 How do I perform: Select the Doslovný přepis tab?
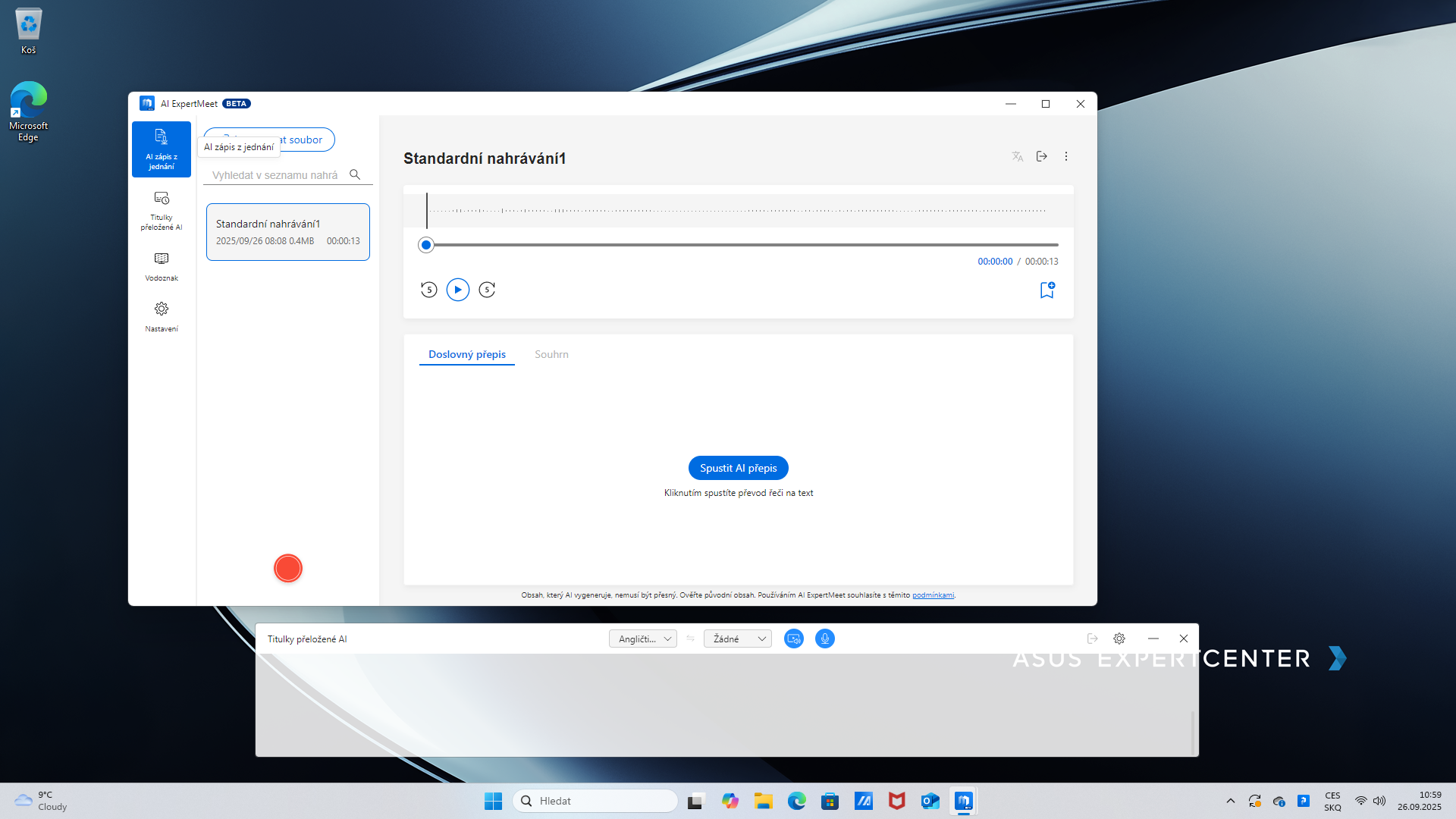point(467,354)
